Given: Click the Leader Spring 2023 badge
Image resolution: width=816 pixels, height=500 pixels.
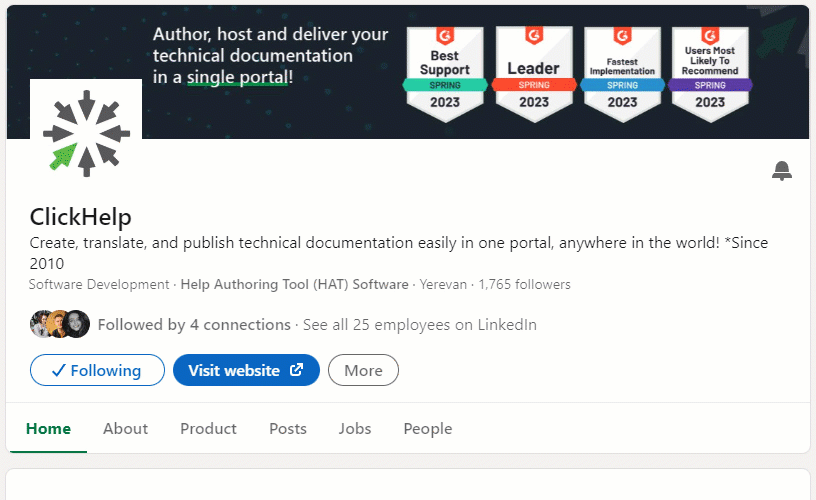Looking at the screenshot, I should click(534, 74).
